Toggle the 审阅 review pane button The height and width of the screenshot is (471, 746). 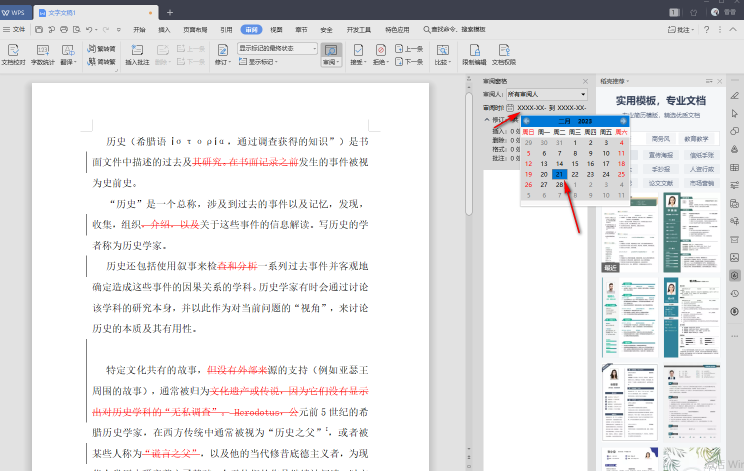(329, 50)
